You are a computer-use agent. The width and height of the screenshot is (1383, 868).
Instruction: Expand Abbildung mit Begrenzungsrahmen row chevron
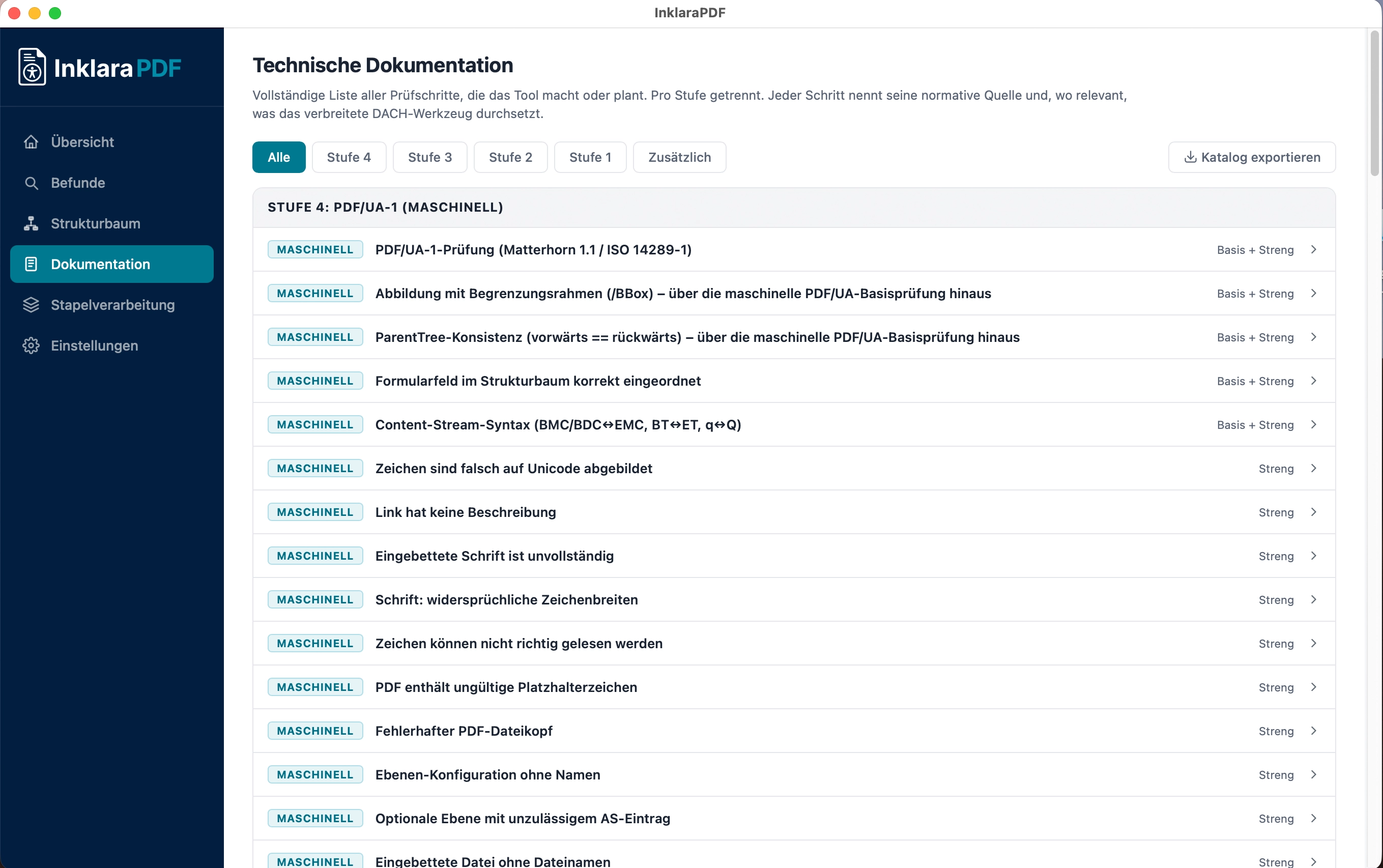point(1313,294)
